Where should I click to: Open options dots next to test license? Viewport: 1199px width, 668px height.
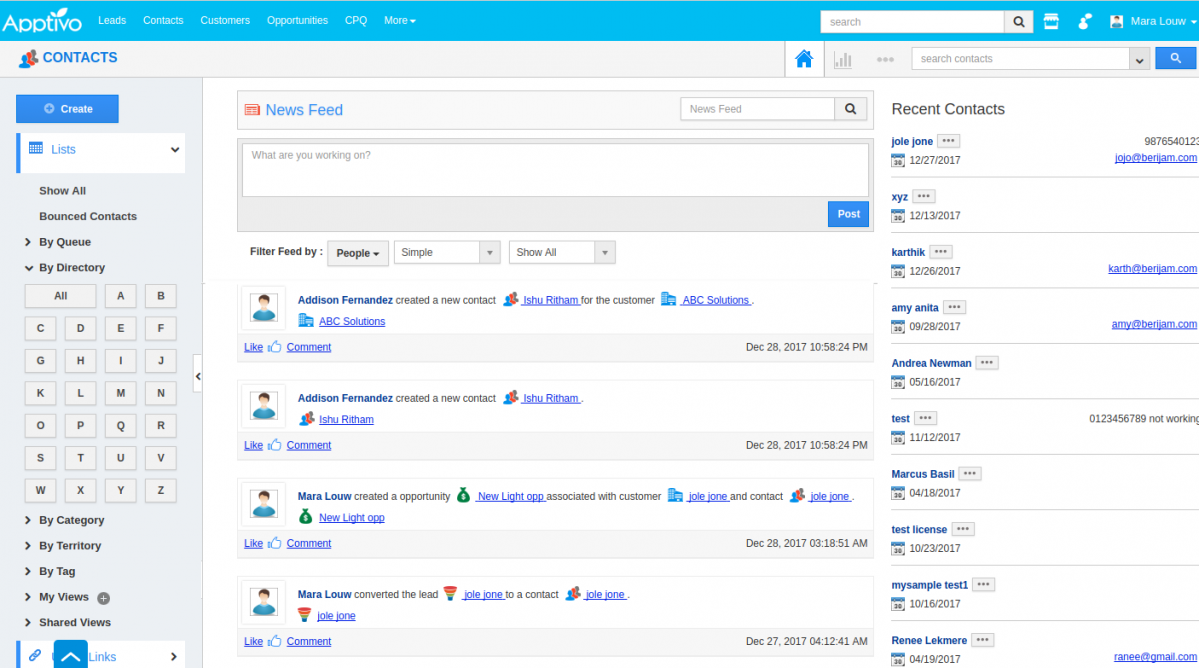963,529
